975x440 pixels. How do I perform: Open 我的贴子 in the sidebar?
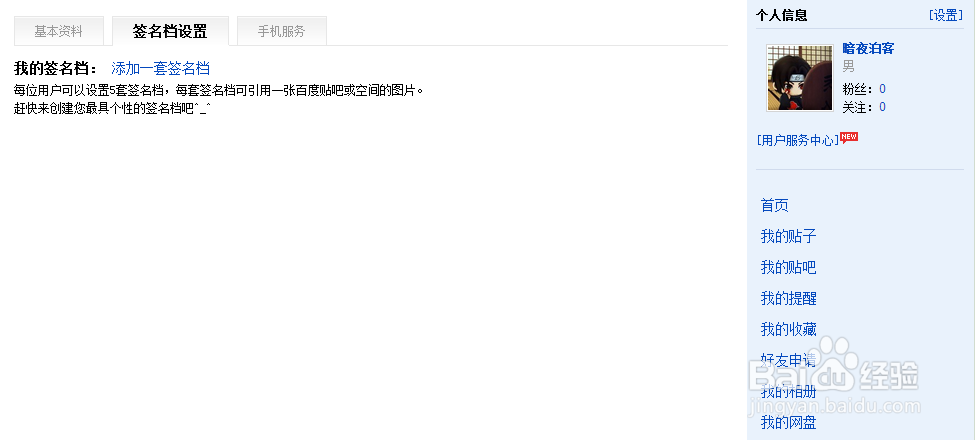point(788,236)
